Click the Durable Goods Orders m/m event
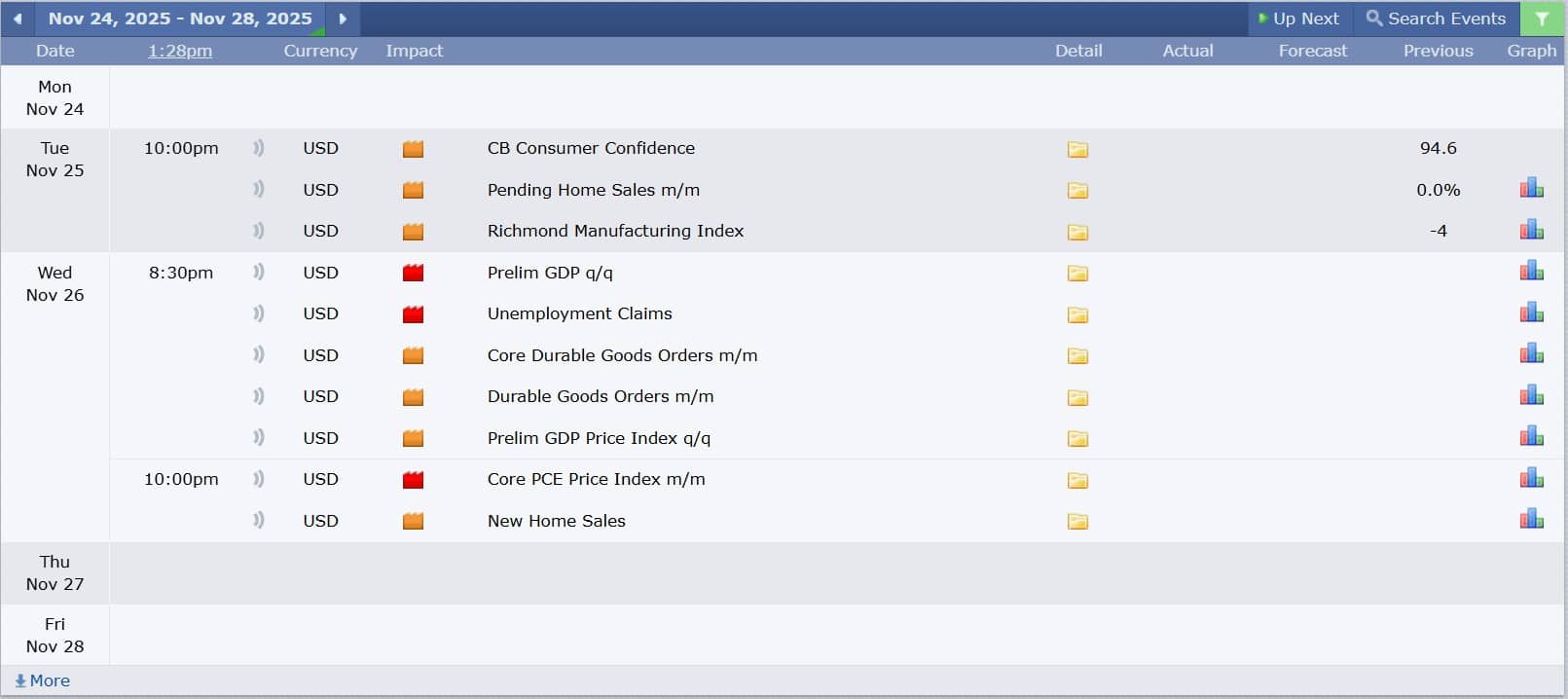This screenshot has width=1568, height=699. [601, 396]
